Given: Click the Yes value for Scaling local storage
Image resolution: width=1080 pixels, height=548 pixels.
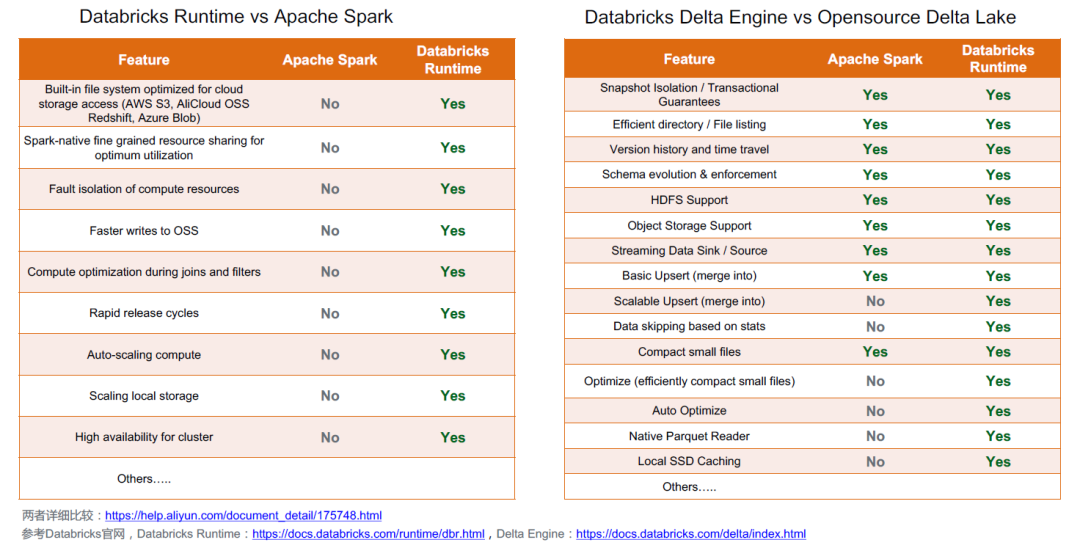Looking at the screenshot, I should click(453, 396).
